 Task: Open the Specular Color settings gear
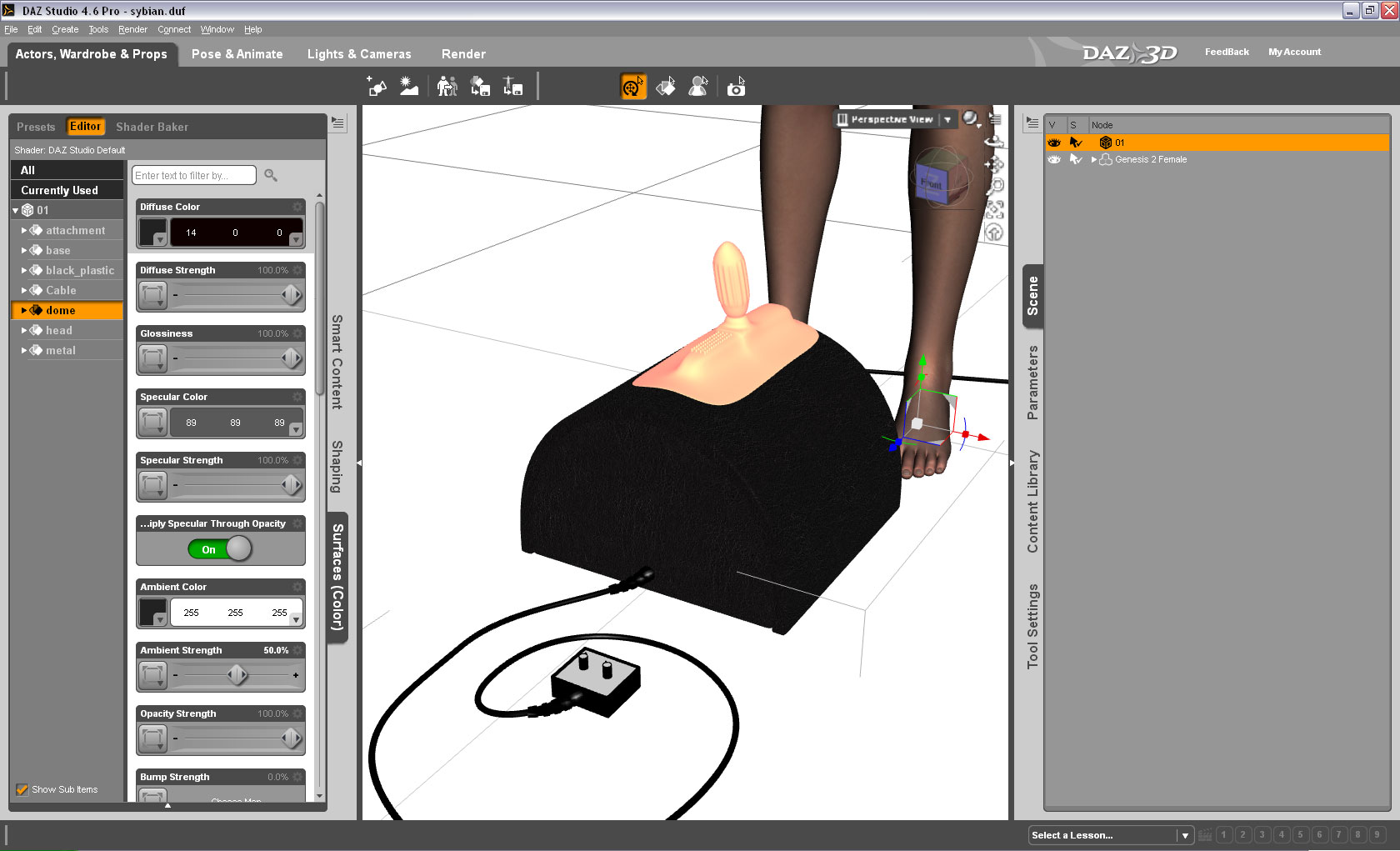pos(297,397)
